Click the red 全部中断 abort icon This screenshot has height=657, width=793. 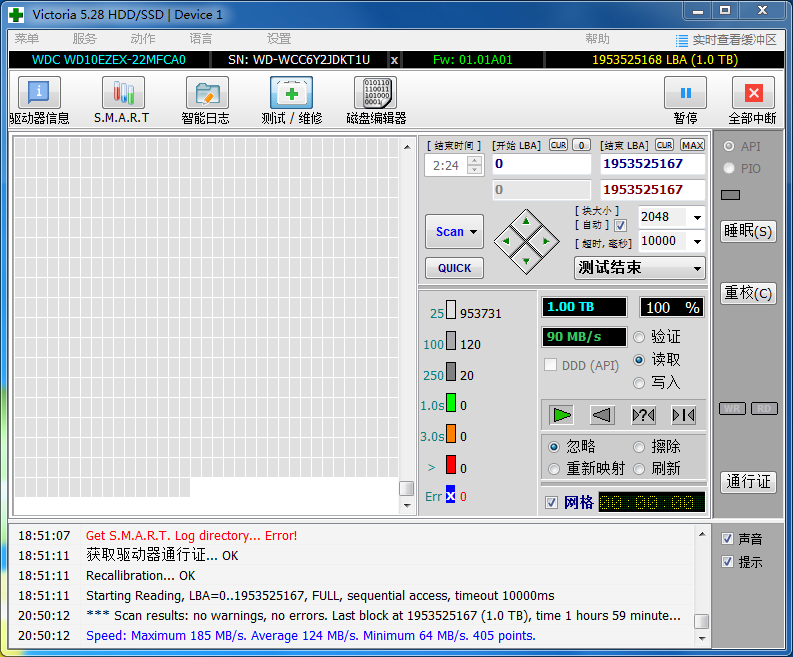pyautogui.click(x=753, y=93)
